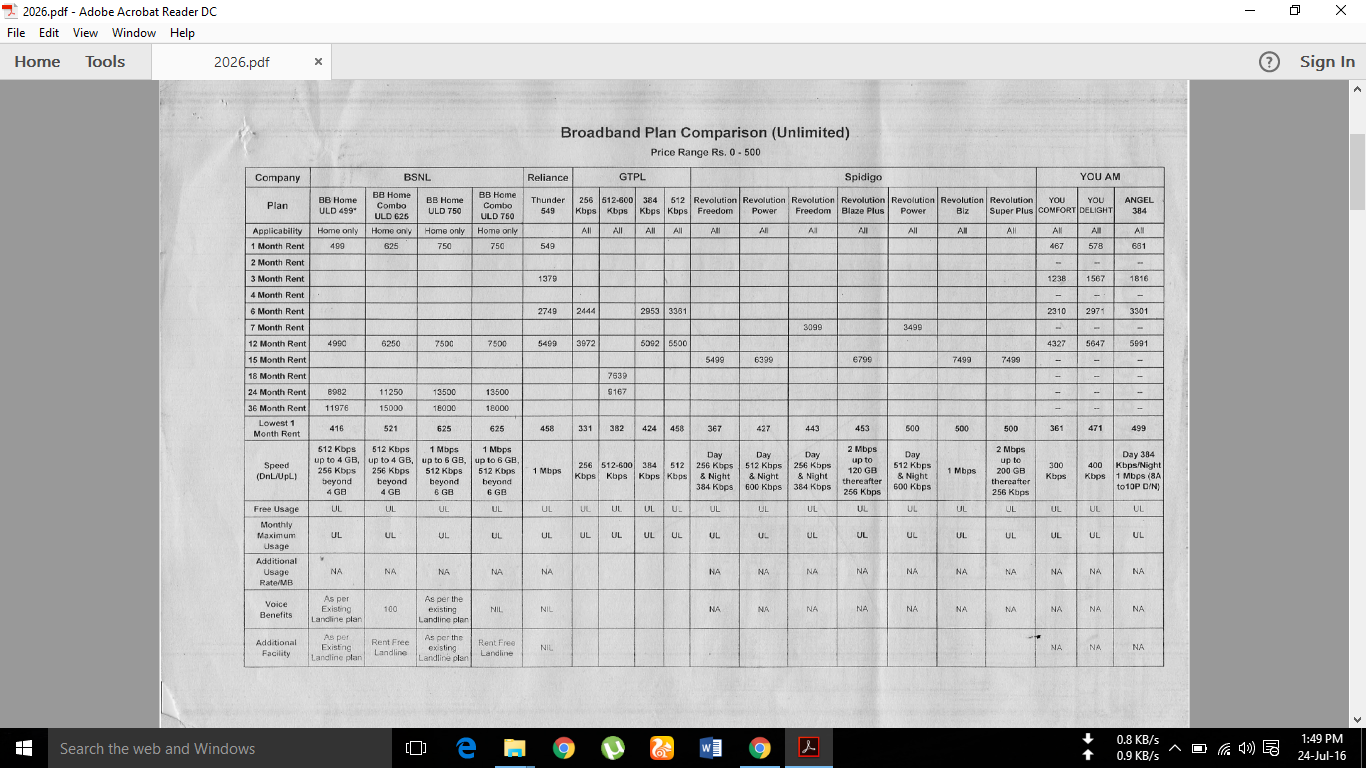This screenshot has height=768, width=1366.
Task: Click the volume speaker tray icon
Action: click(1246, 748)
